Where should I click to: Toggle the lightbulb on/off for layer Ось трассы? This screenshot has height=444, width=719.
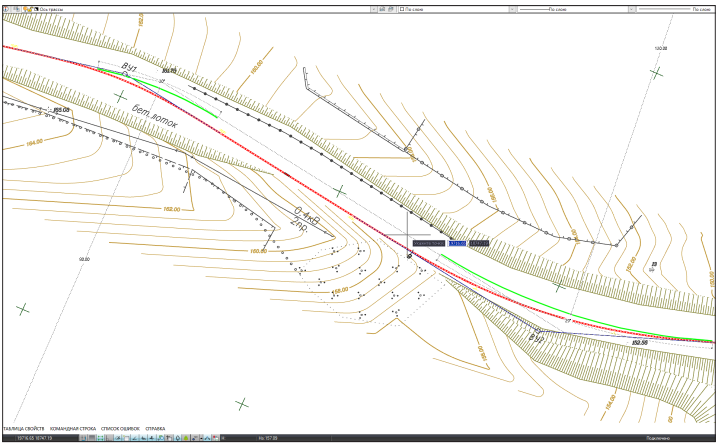(x=24, y=9)
